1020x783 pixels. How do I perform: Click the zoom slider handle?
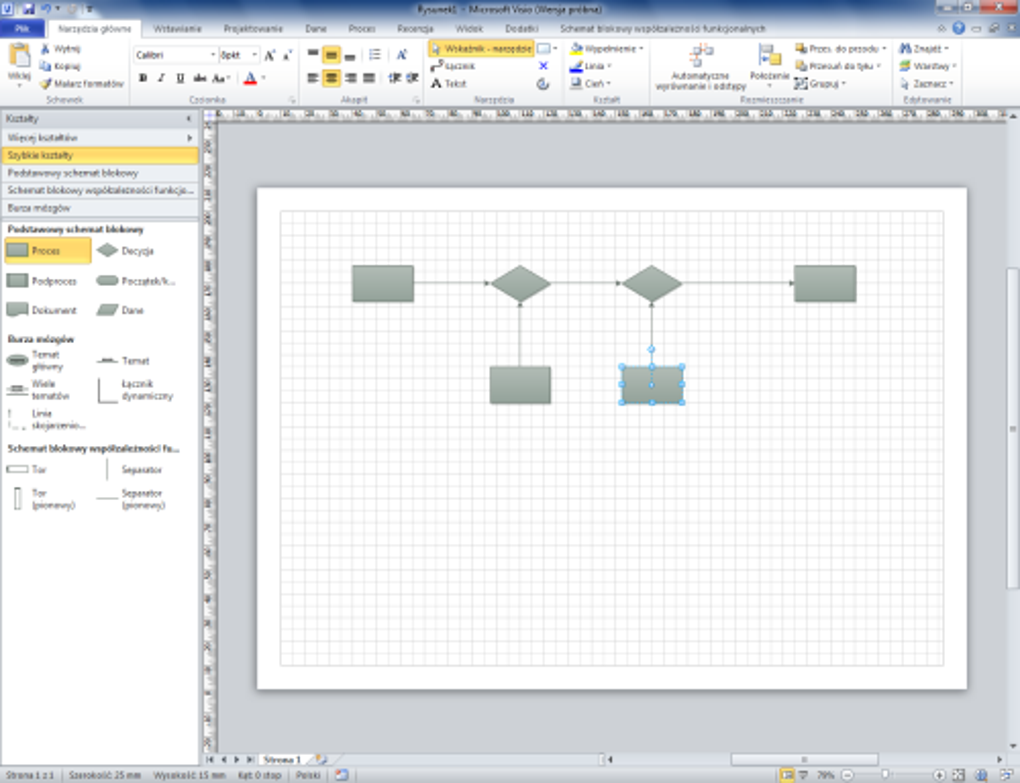885,775
